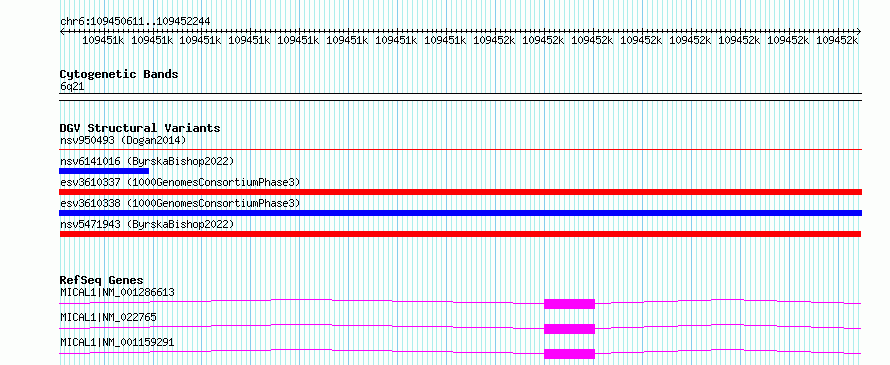Click the 6q21 band label
Image resolution: width=890 pixels, height=365 pixels.
point(72,87)
